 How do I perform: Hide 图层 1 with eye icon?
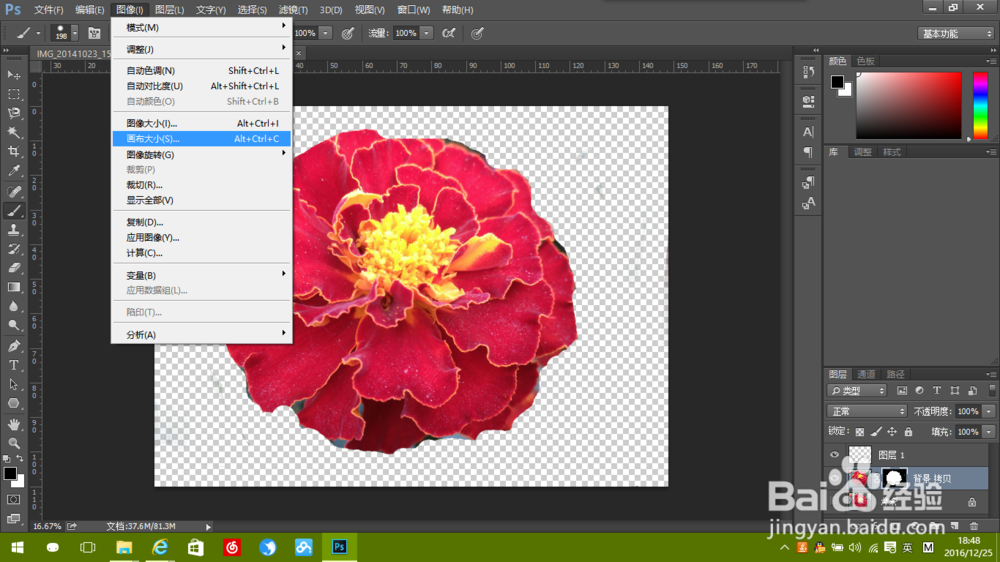coord(836,455)
